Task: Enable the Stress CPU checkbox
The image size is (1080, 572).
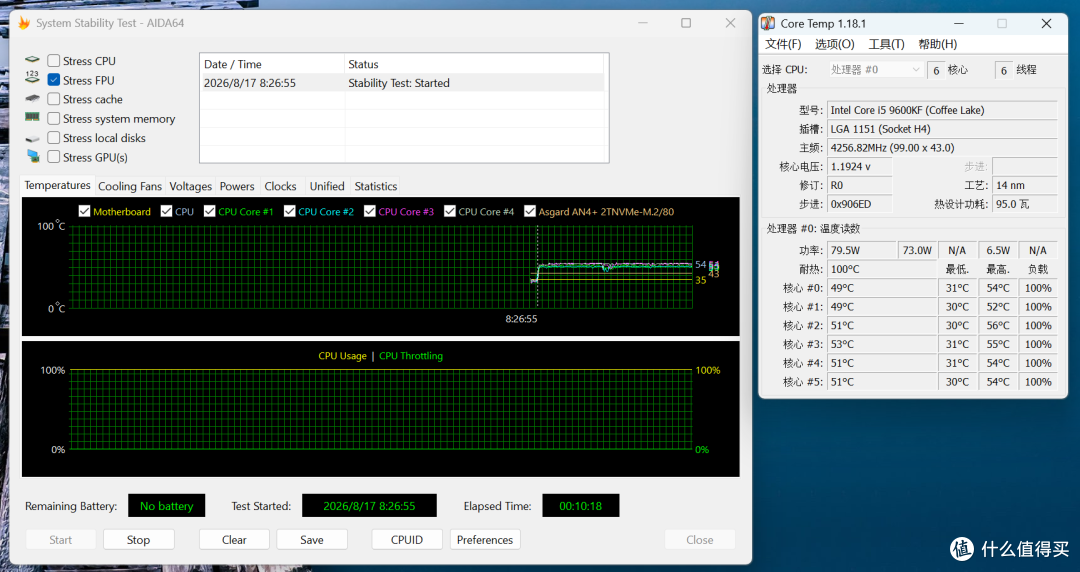Action: click(54, 61)
